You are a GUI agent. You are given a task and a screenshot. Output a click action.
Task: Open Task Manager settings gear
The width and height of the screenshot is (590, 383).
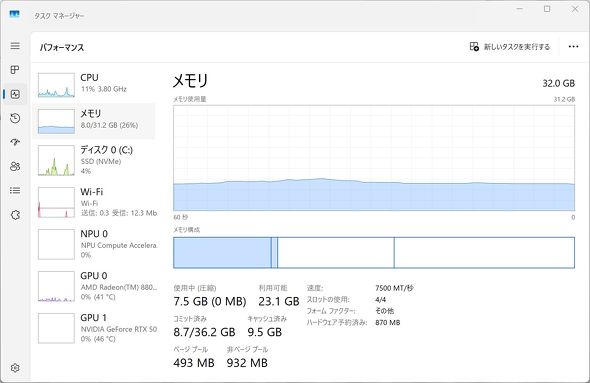tap(15, 368)
